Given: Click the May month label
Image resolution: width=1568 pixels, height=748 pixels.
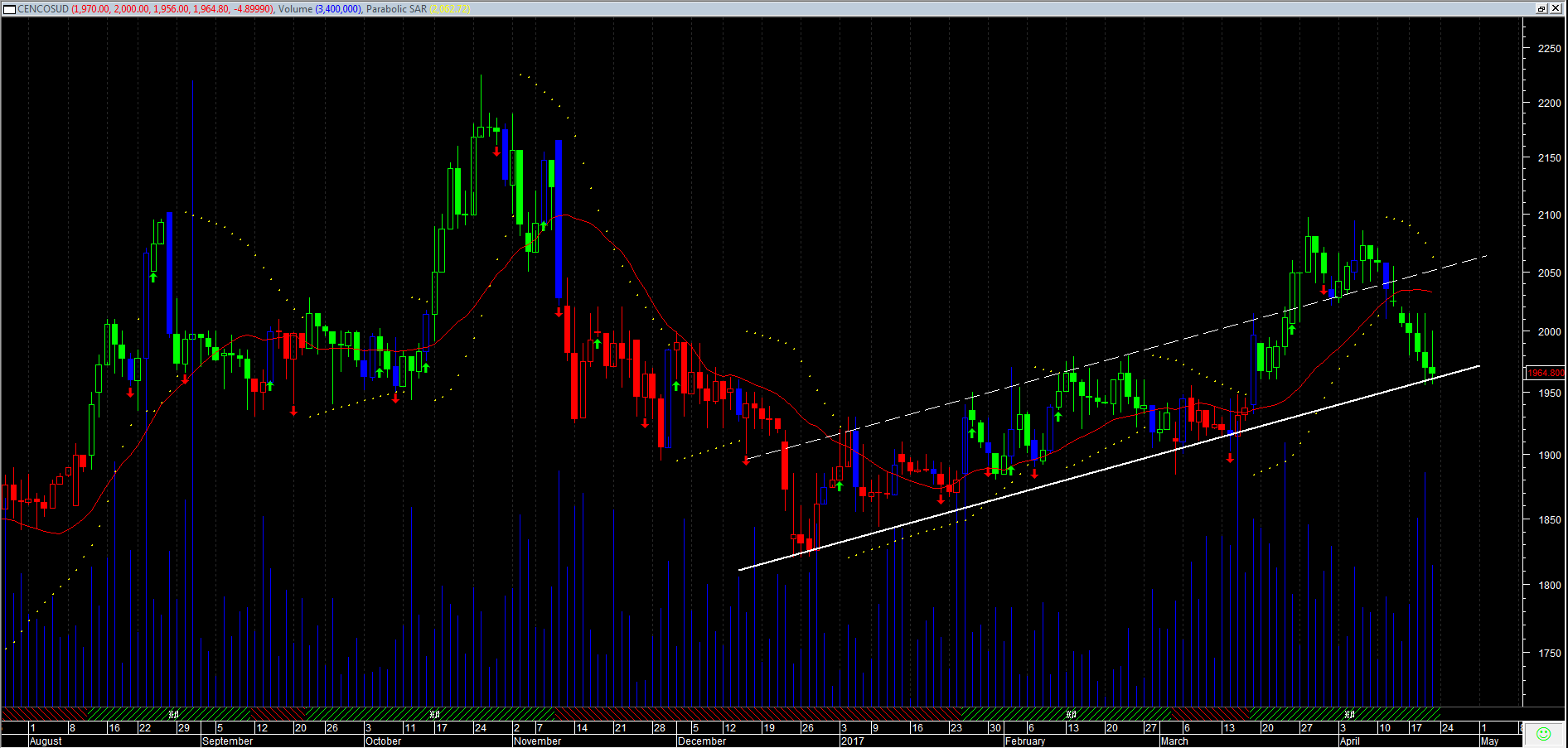Looking at the screenshot, I should pos(1489,741).
